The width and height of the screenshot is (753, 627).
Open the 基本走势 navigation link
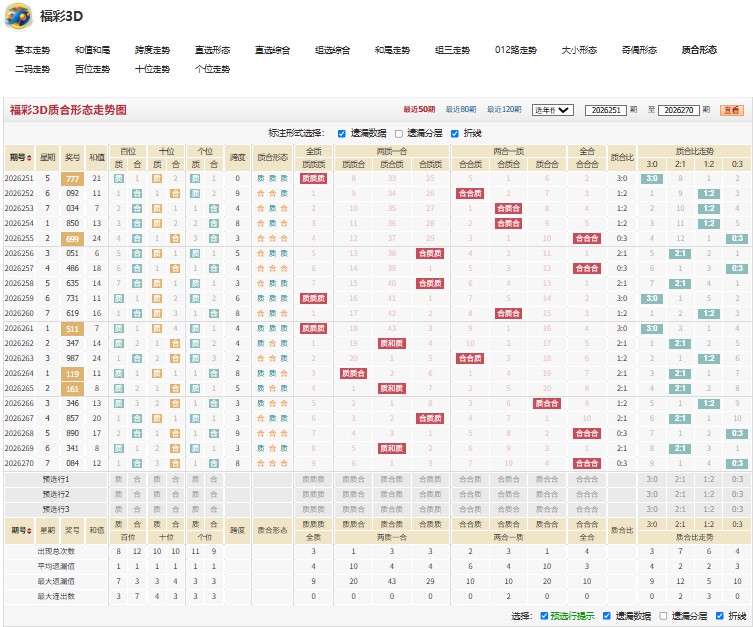pos(32,50)
